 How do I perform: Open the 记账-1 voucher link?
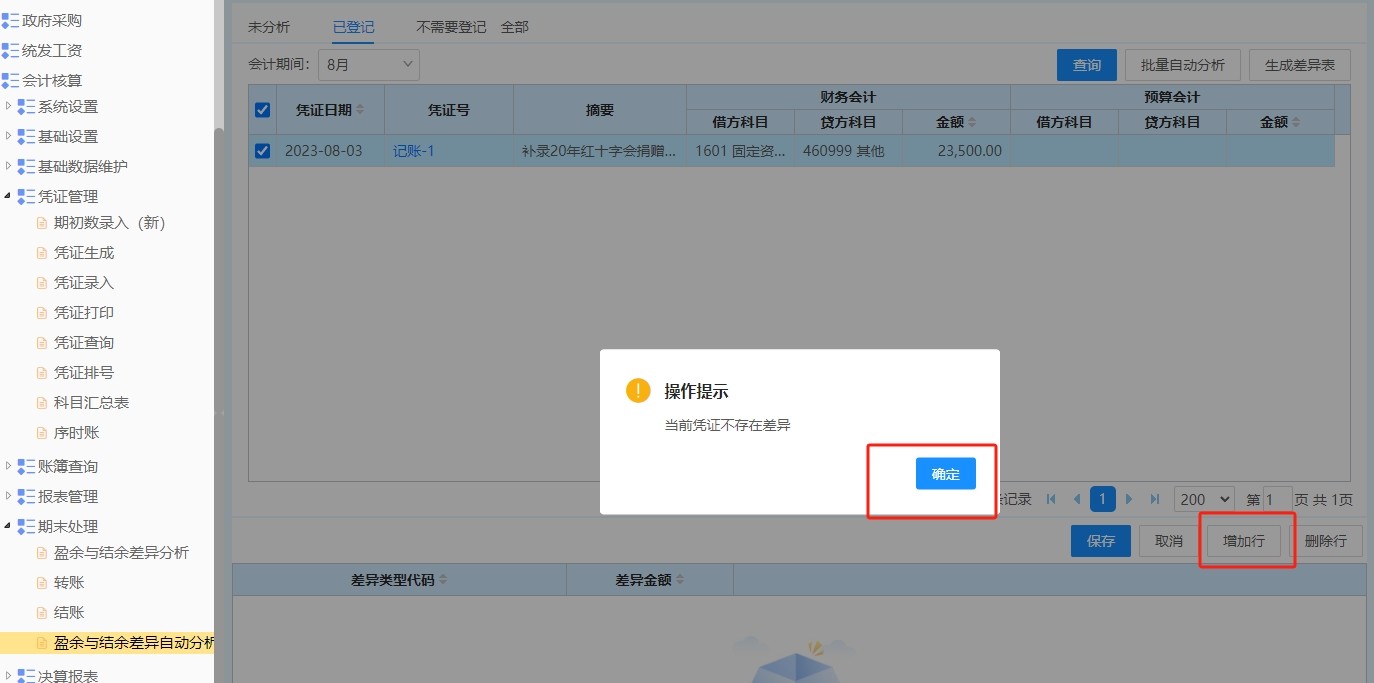[414, 151]
